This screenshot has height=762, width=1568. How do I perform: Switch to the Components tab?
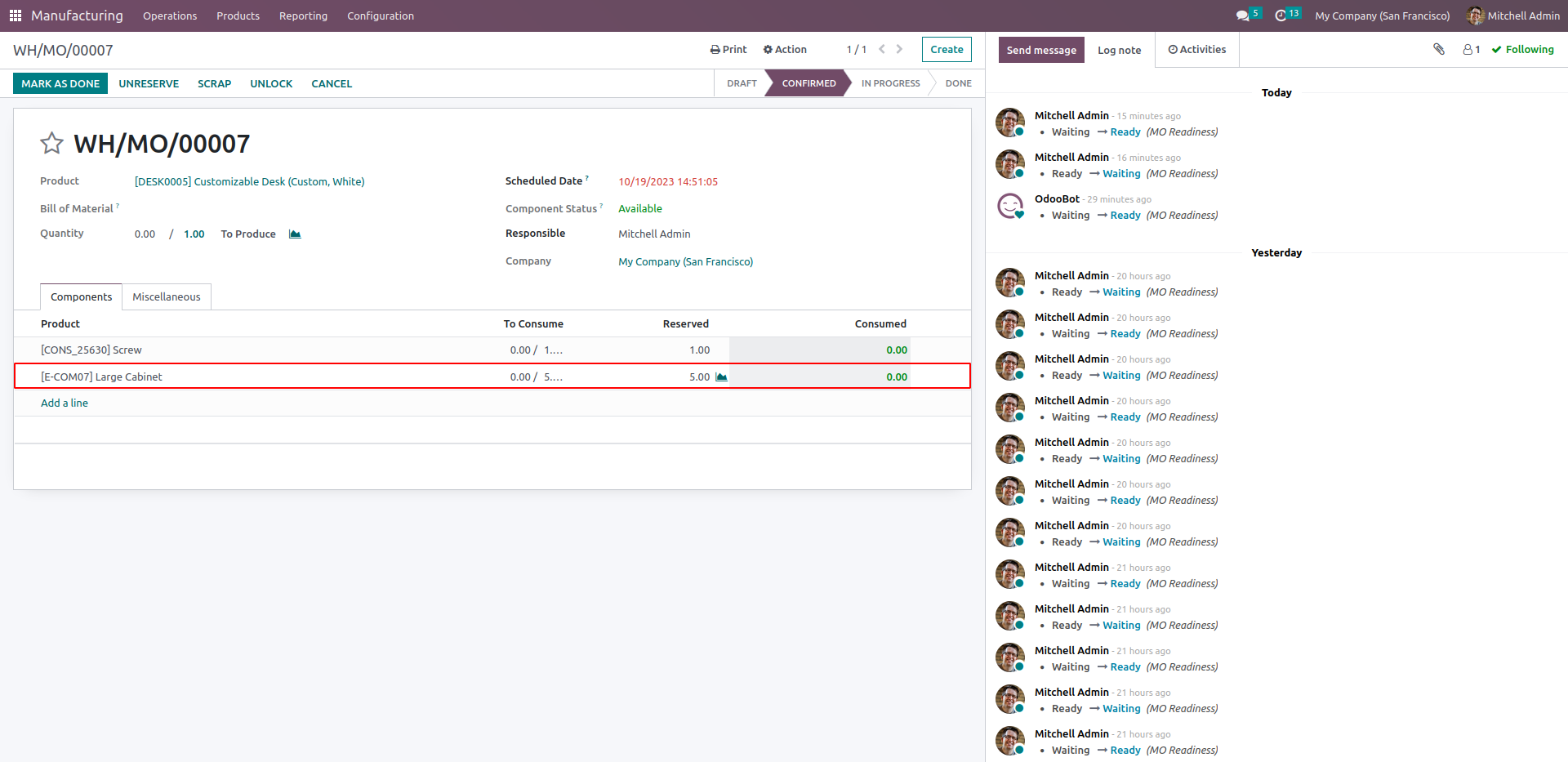[x=81, y=296]
